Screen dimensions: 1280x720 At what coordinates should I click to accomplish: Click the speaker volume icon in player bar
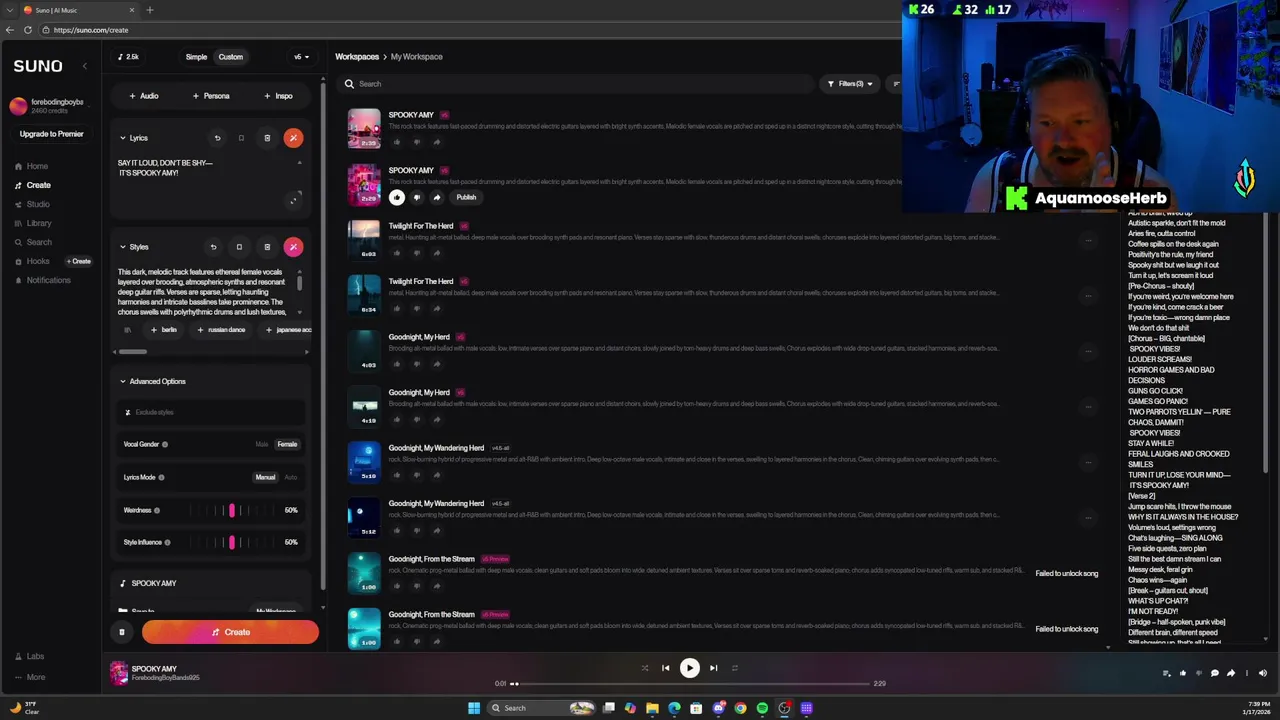tap(1262, 673)
